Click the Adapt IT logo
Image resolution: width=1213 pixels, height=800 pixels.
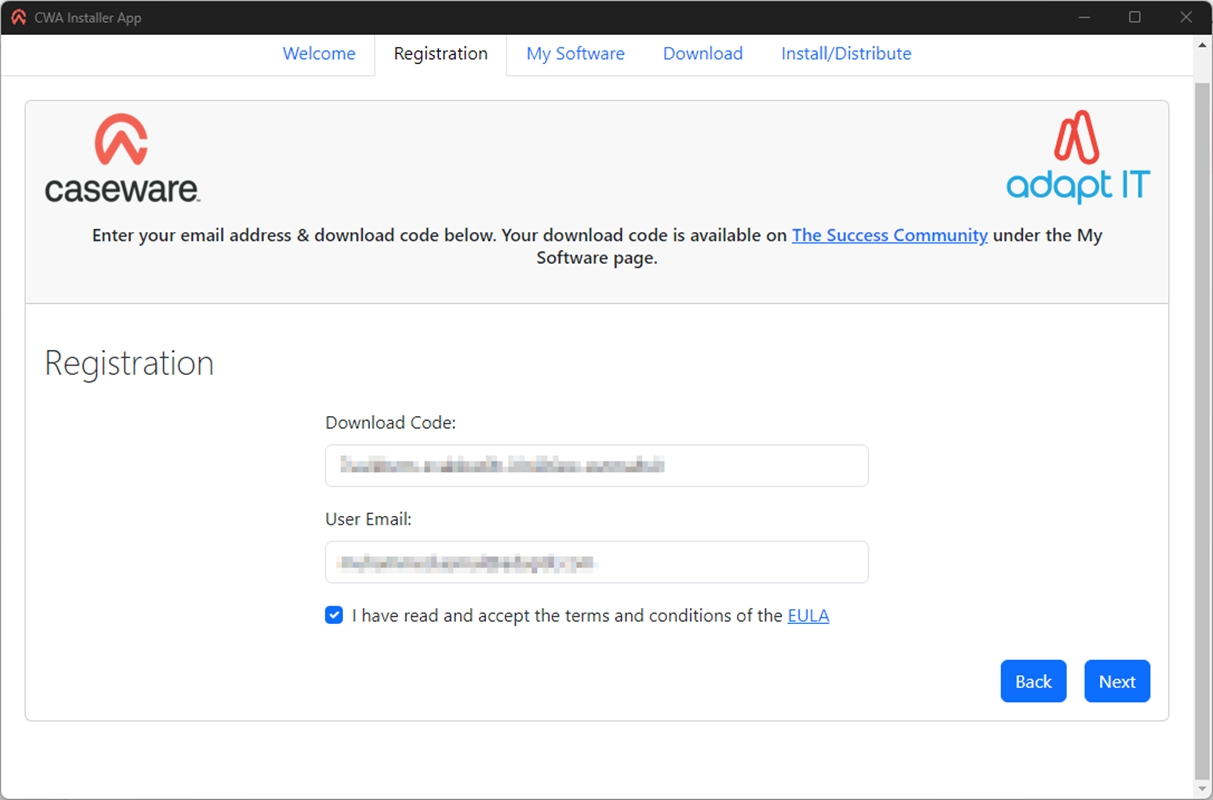(x=1077, y=158)
